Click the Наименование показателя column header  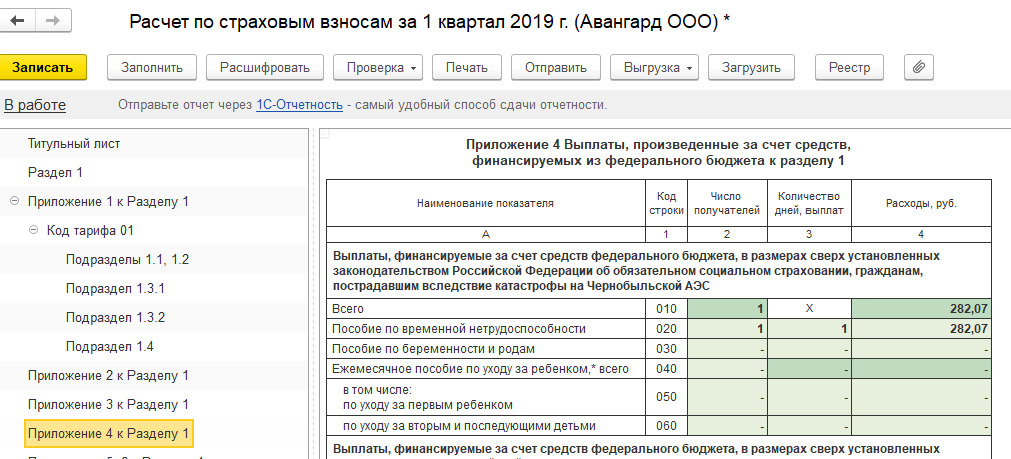point(486,203)
